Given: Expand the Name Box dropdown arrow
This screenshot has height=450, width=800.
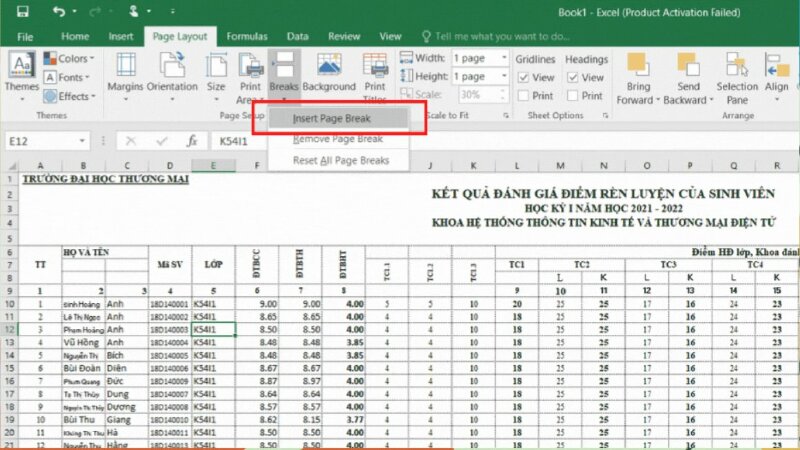Looking at the screenshot, I should pos(82,141).
